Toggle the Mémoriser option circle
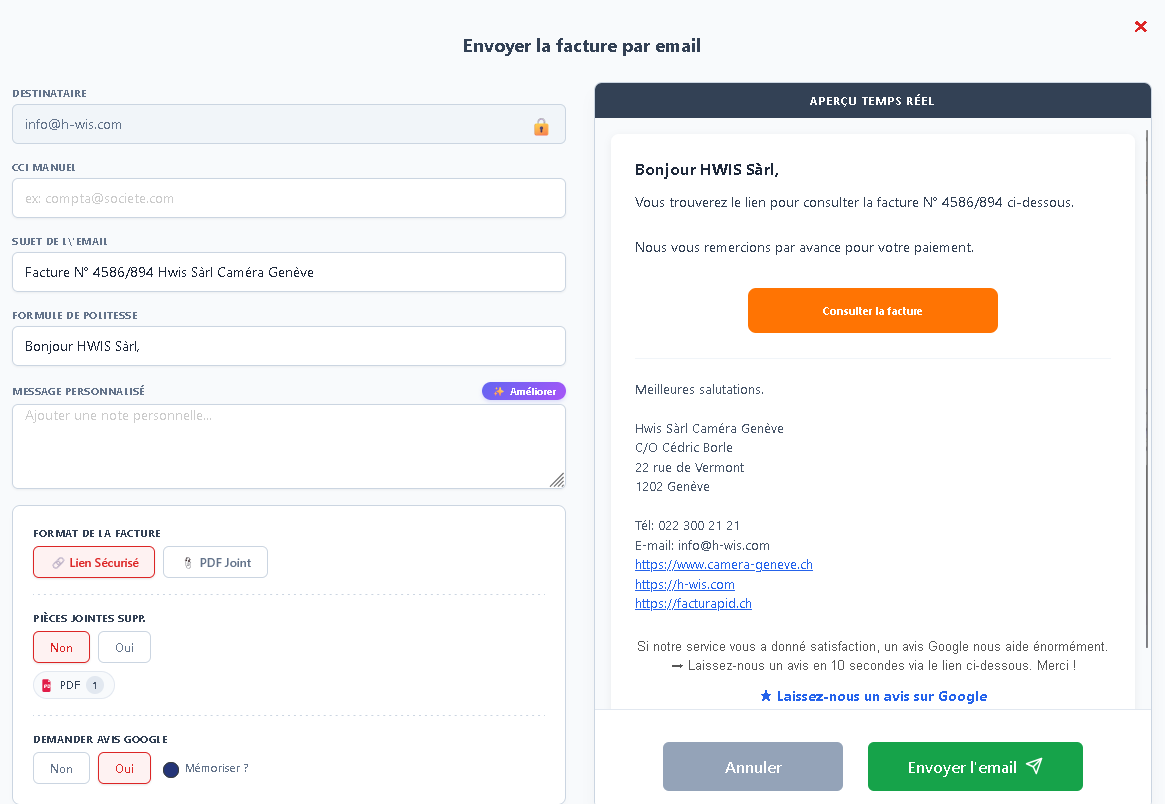 tap(171, 769)
